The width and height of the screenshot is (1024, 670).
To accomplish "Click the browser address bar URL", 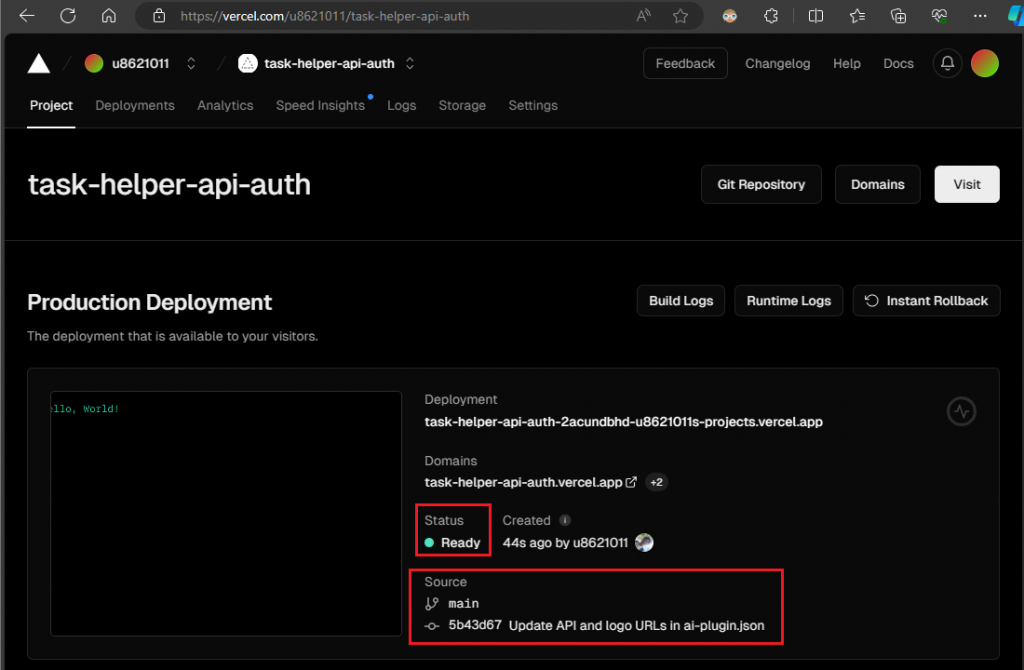I will (x=325, y=16).
